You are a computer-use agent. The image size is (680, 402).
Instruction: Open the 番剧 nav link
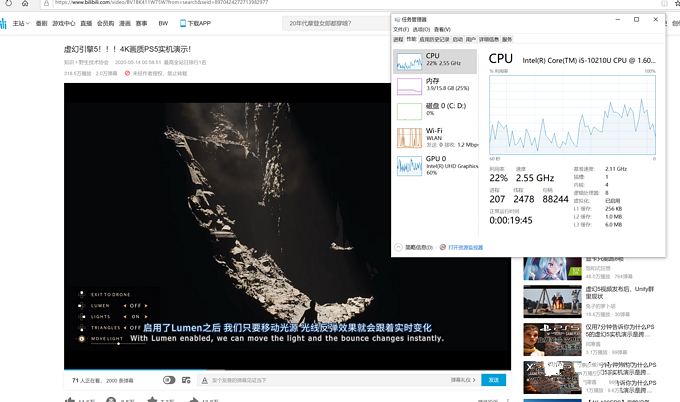pos(41,23)
